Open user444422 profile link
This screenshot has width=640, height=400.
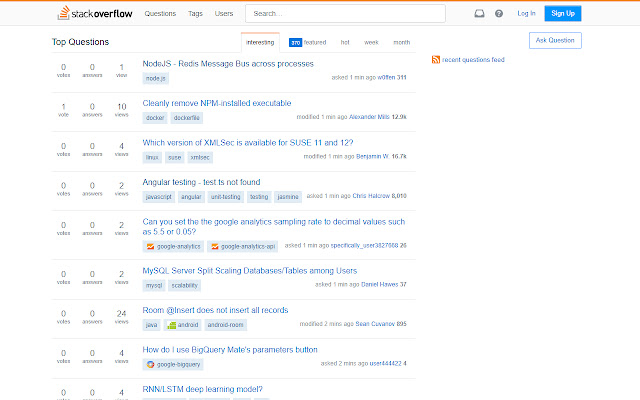(x=385, y=363)
